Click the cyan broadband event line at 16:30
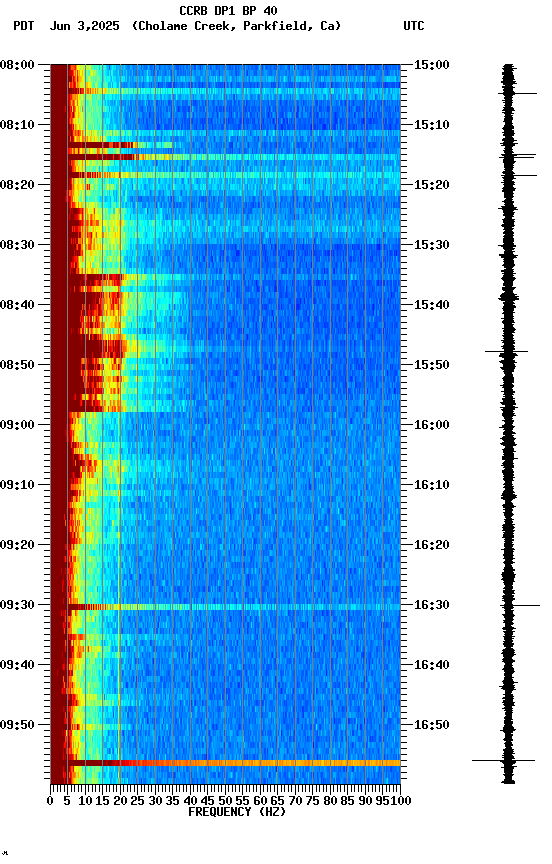The height and width of the screenshot is (864, 552). pyautogui.click(x=234, y=607)
